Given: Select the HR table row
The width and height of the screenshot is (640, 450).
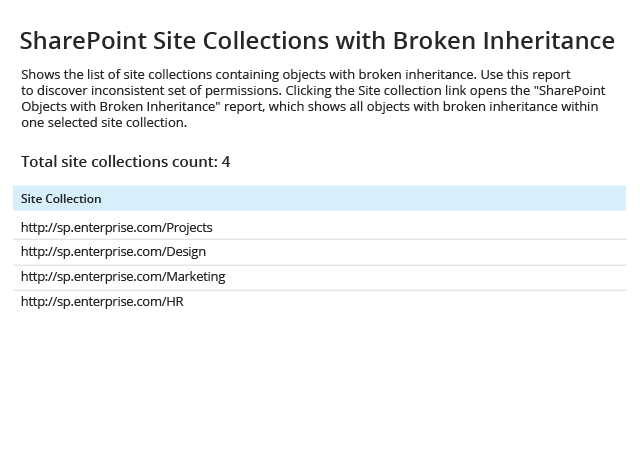Looking at the screenshot, I should coord(320,302).
